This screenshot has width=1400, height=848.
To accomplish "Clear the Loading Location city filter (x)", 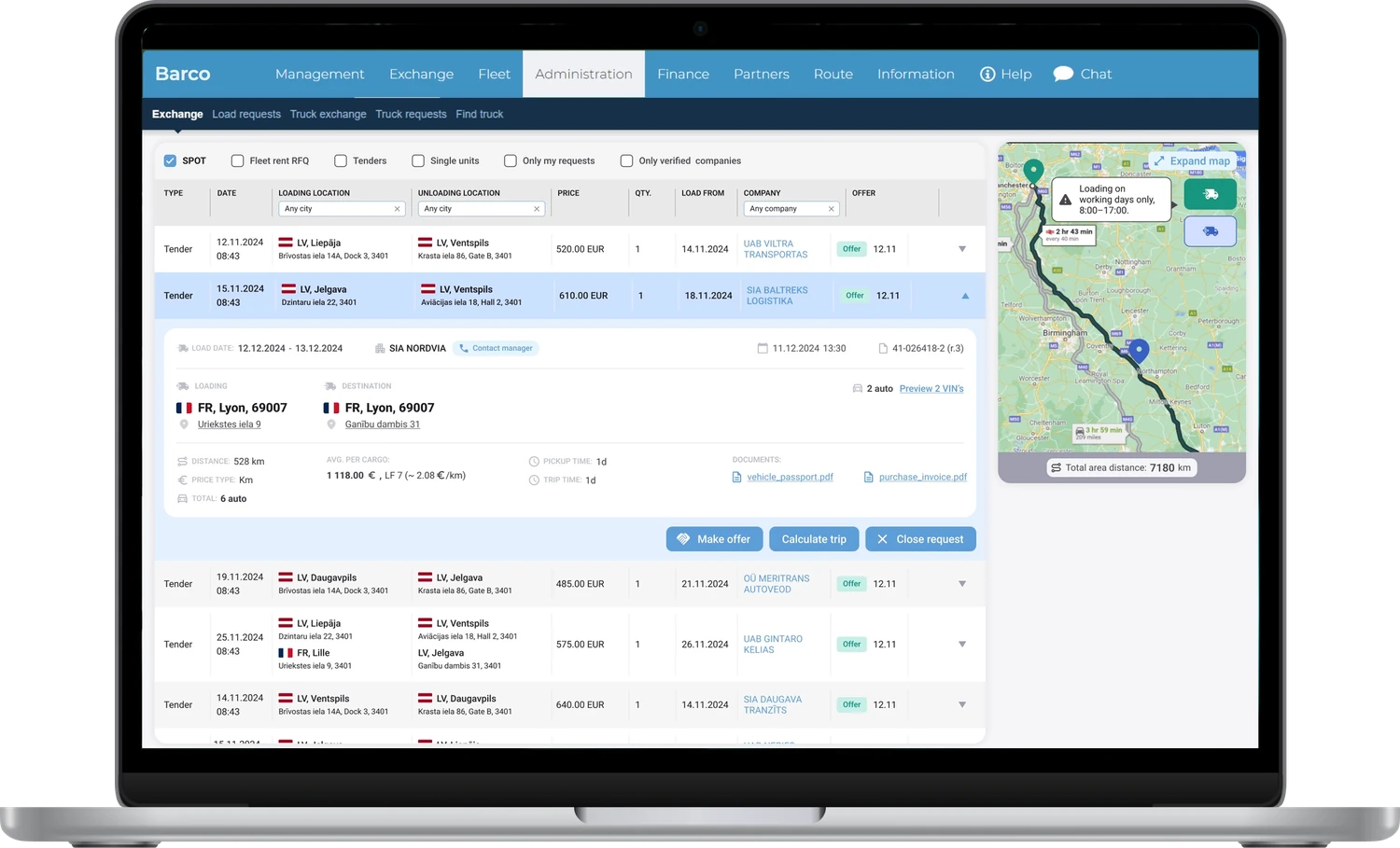I will point(398,209).
